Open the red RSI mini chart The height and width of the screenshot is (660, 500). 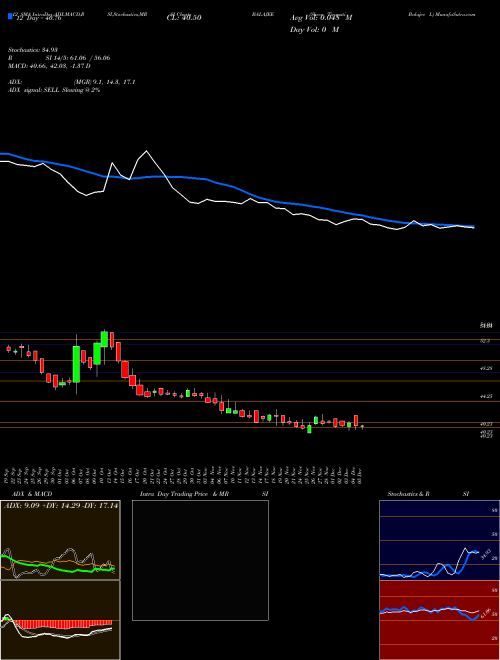[x=439, y=620]
